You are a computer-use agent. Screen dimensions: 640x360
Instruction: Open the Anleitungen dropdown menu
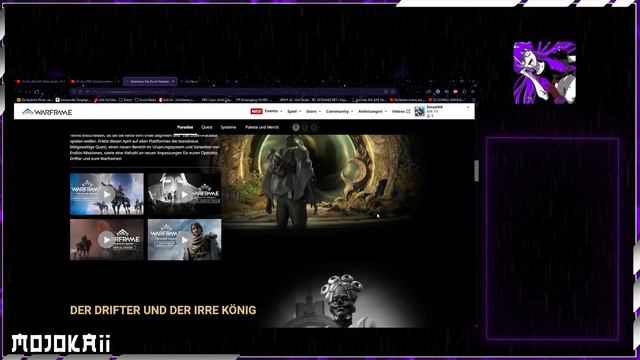pos(372,111)
